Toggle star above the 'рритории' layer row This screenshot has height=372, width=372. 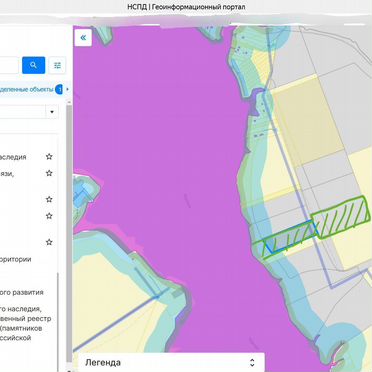(x=49, y=242)
